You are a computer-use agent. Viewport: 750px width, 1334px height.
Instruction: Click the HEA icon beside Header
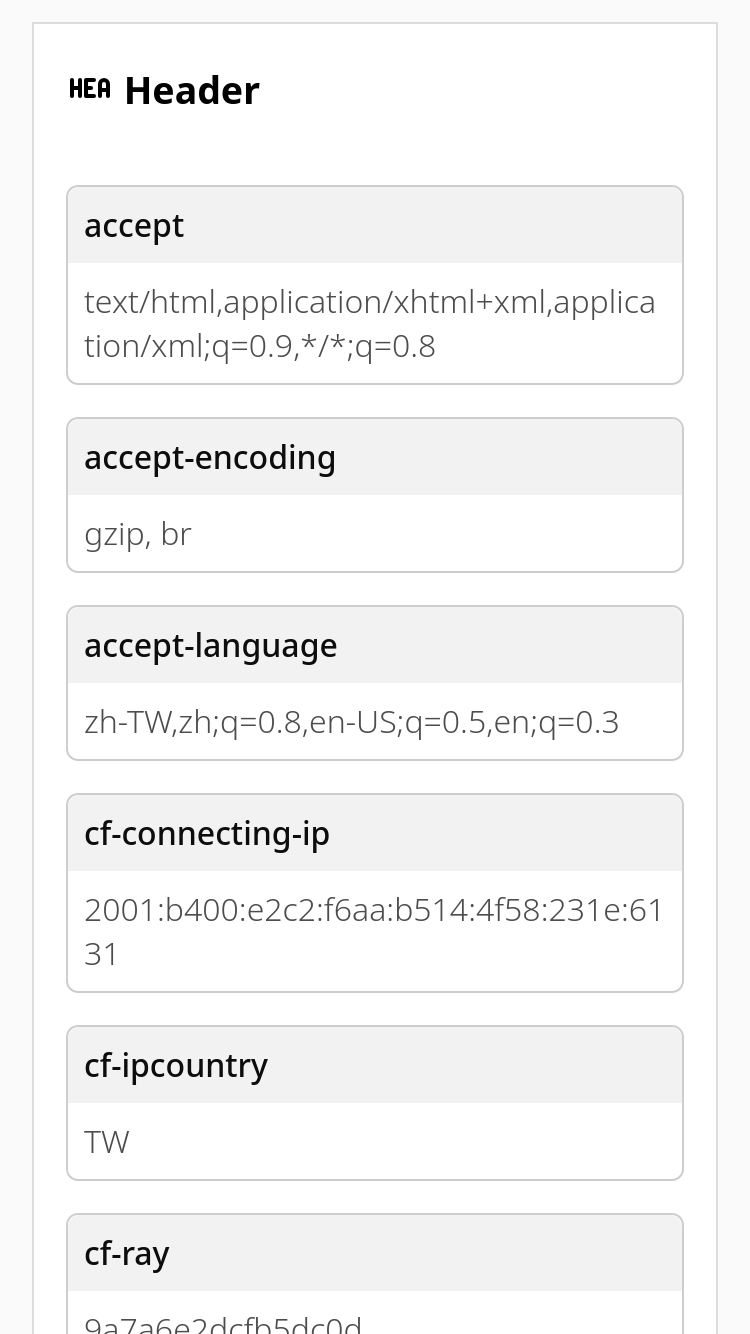click(90, 90)
